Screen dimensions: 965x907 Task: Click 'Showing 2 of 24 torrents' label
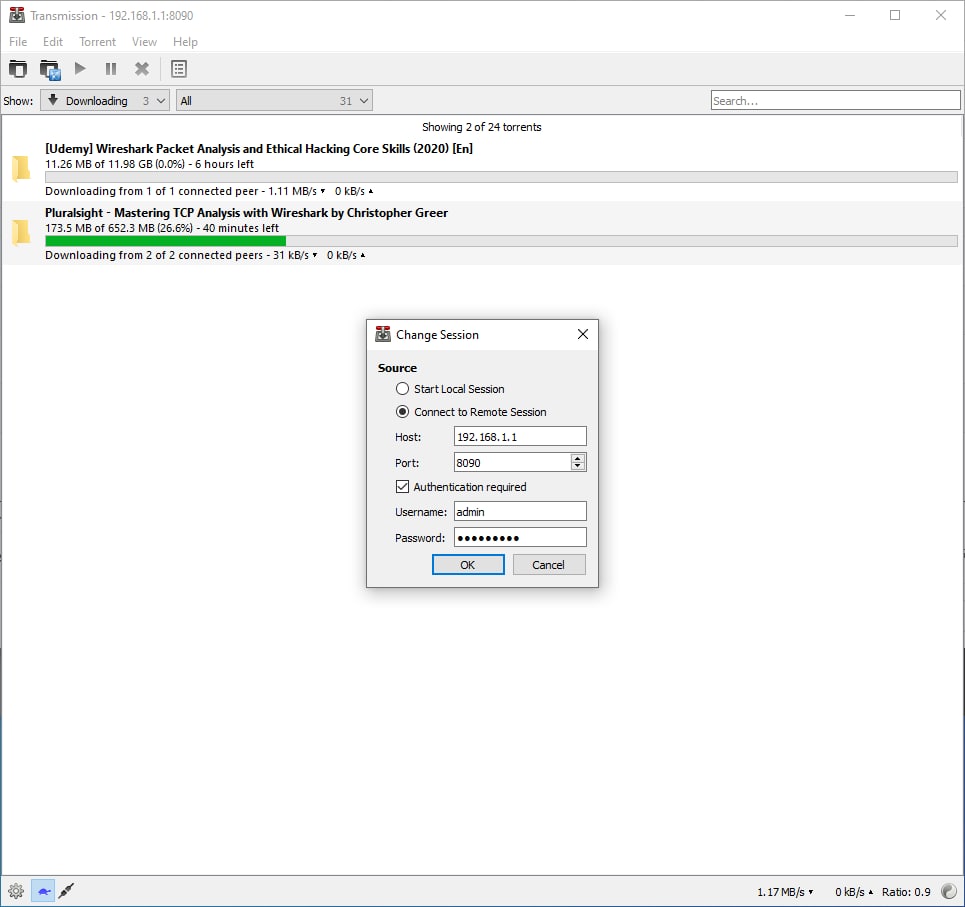pyautogui.click(x=481, y=127)
